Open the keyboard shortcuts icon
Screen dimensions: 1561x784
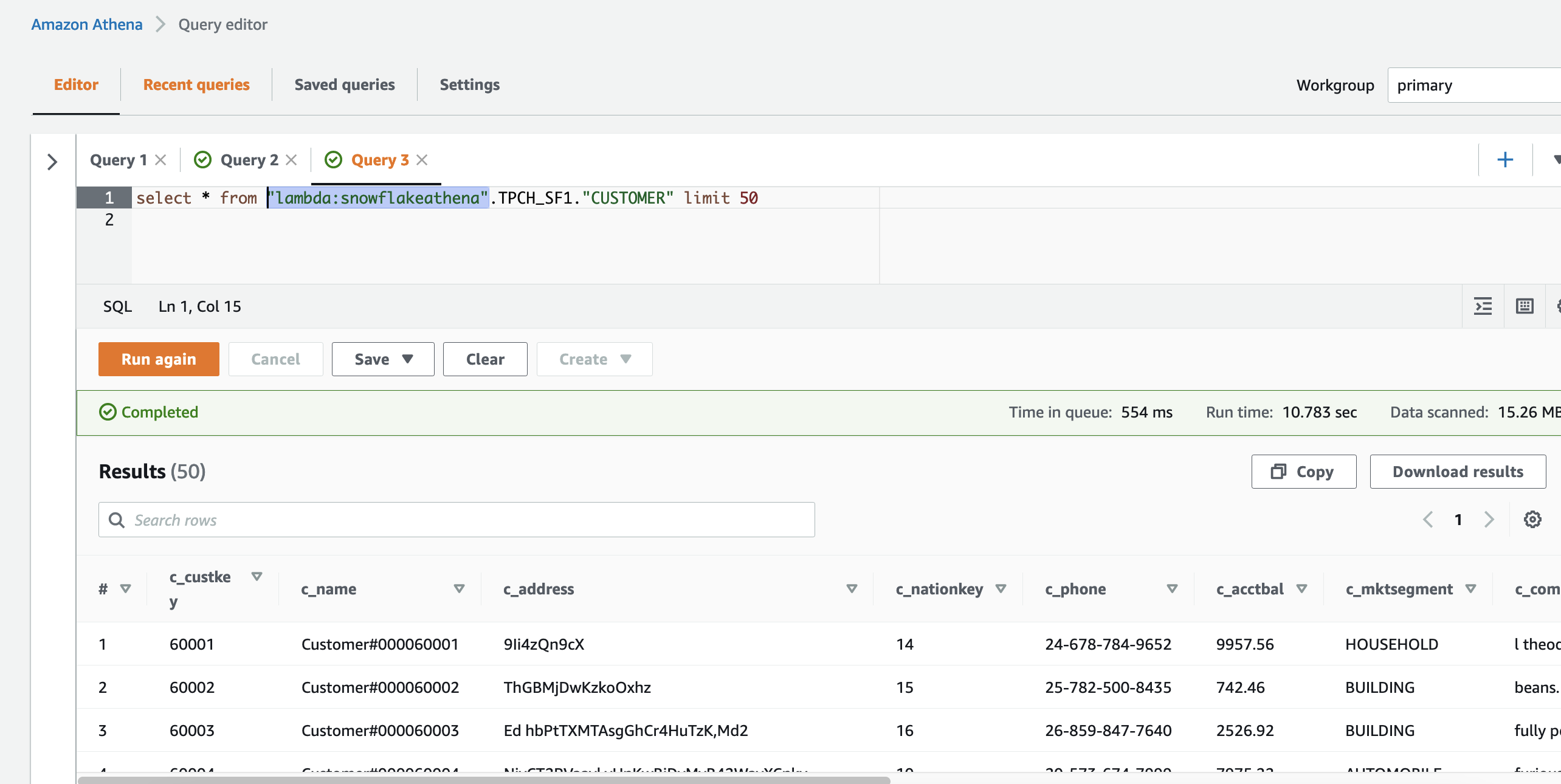pos(1525,306)
